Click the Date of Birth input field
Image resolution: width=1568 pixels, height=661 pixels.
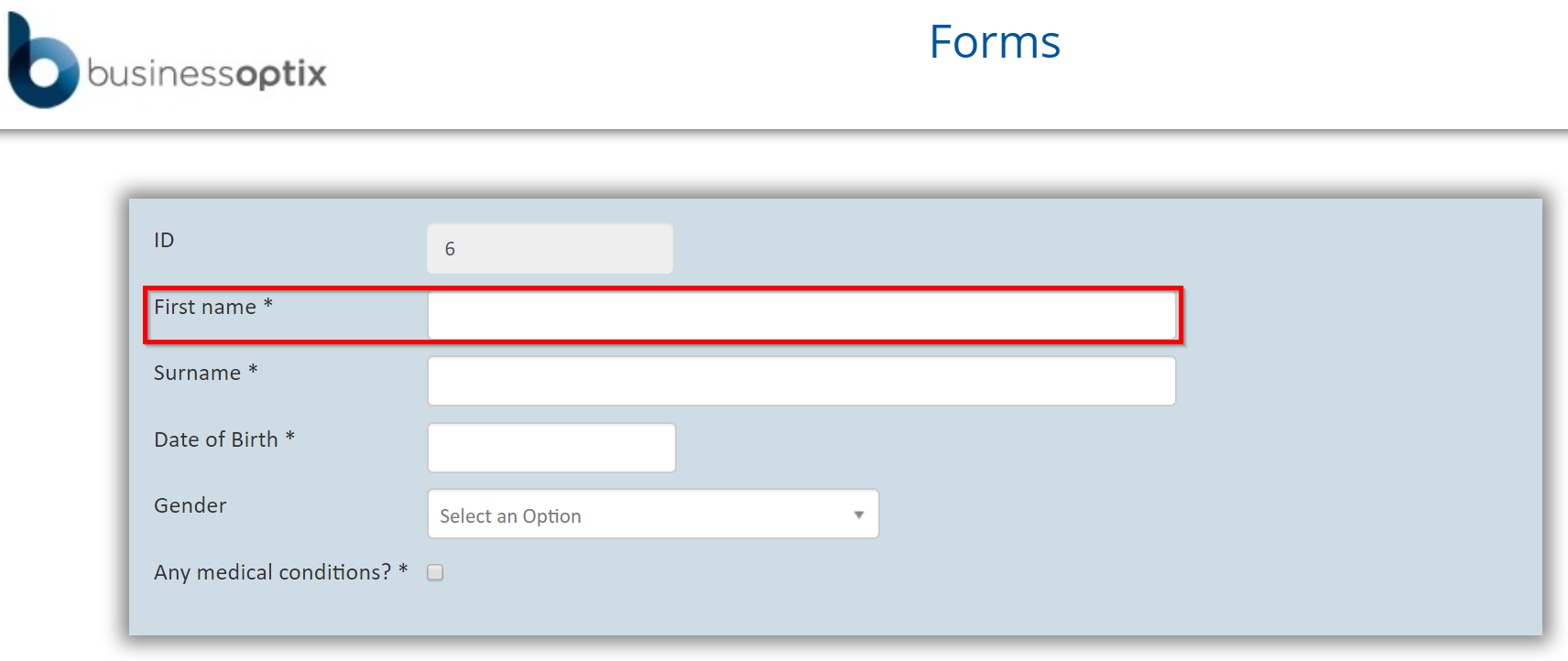(x=551, y=448)
